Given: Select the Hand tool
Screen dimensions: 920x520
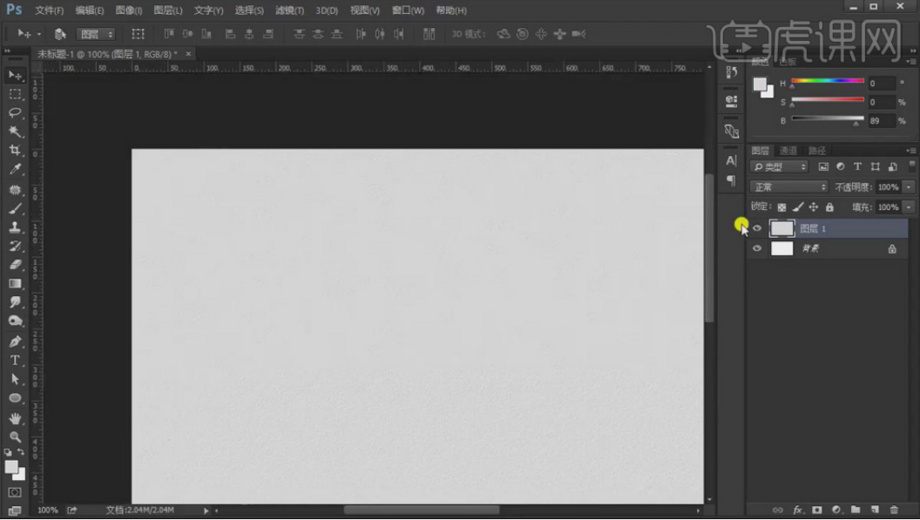Looking at the screenshot, I should tap(15, 418).
